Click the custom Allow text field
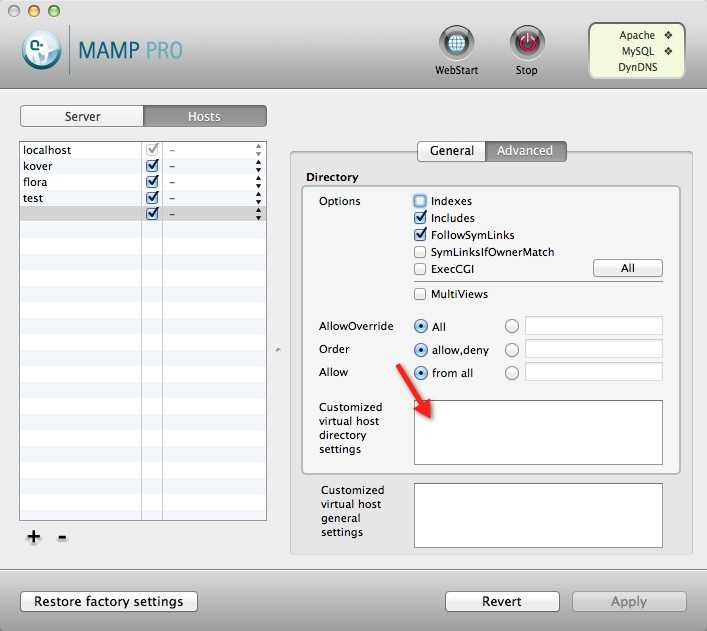707x631 pixels. click(594, 373)
